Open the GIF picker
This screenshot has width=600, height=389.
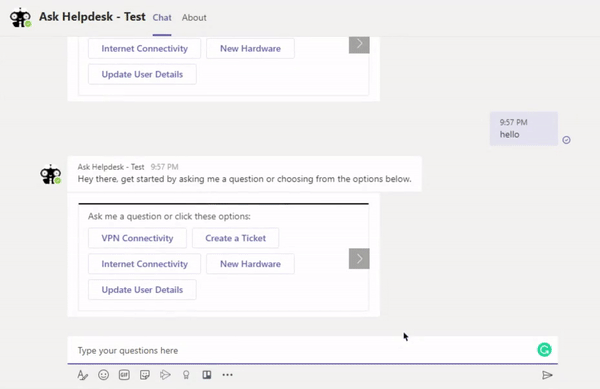click(124, 375)
